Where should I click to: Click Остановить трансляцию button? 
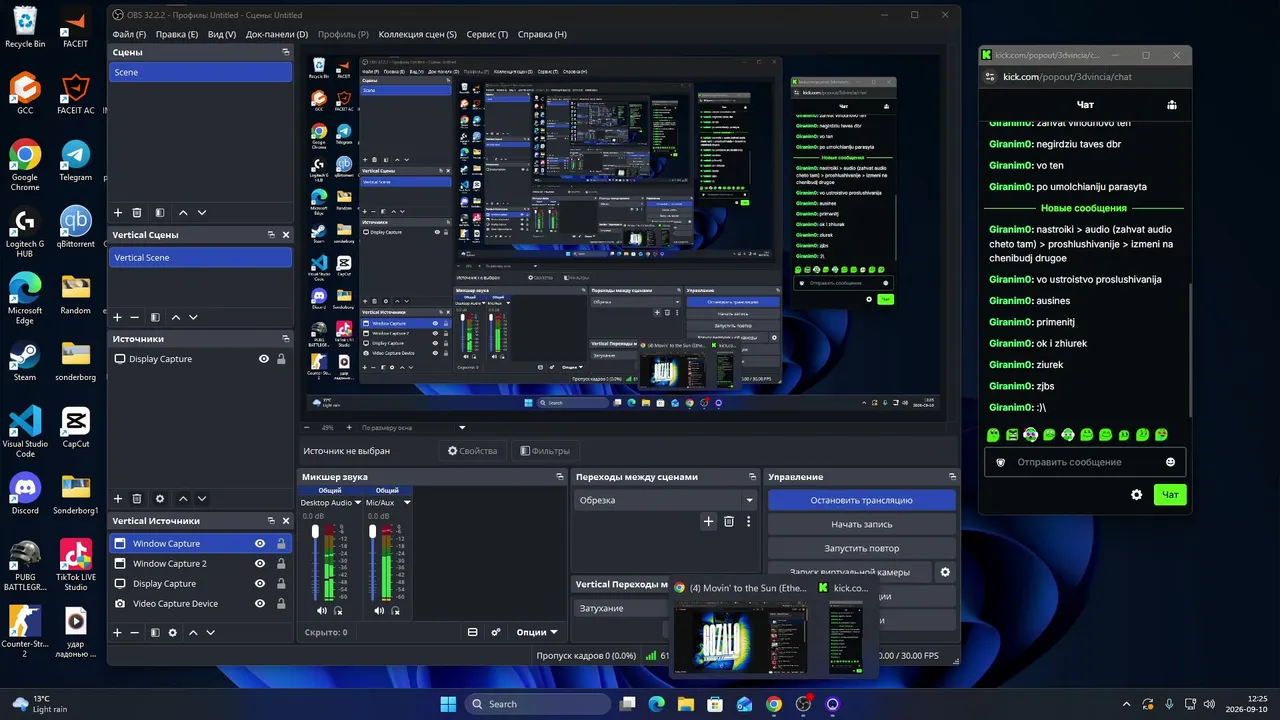click(861, 500)
